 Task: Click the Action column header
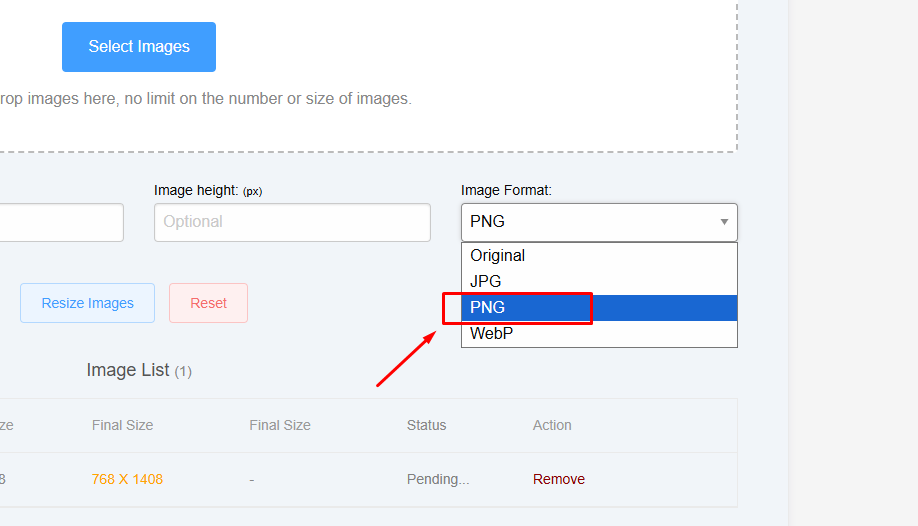point(552,425)
